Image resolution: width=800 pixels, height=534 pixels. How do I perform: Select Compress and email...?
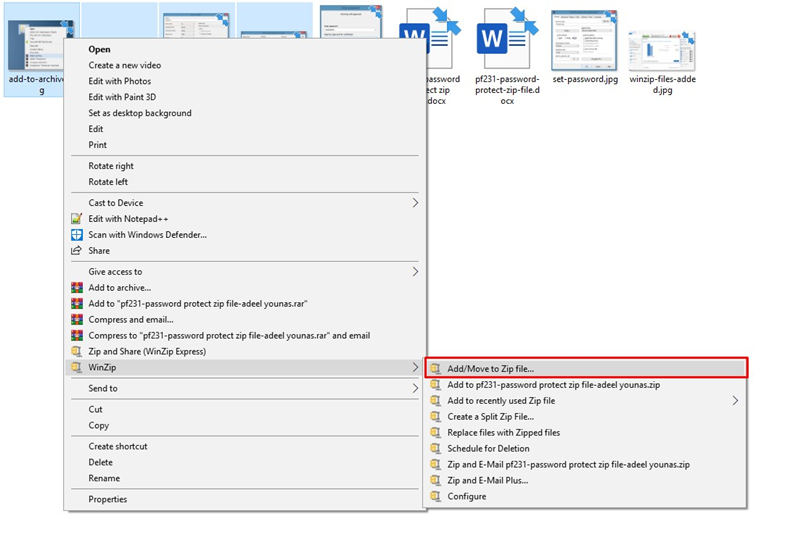pyautogui.click(x=131, y=320)
